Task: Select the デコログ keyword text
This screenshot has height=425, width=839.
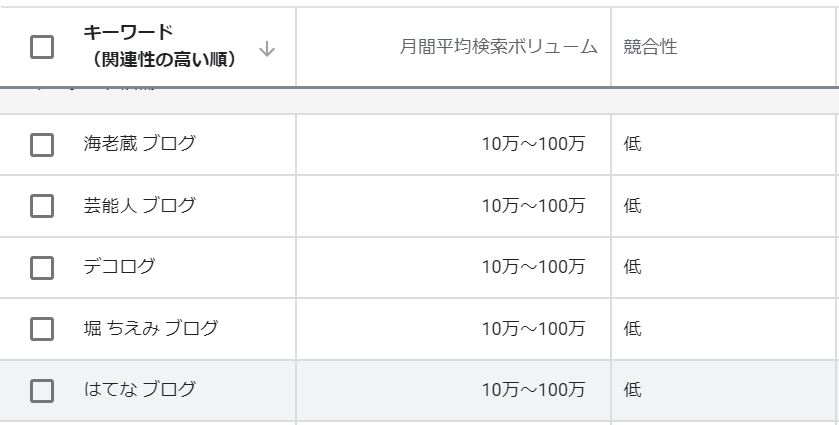Action: pyautogui.click(x=120, y=267)
